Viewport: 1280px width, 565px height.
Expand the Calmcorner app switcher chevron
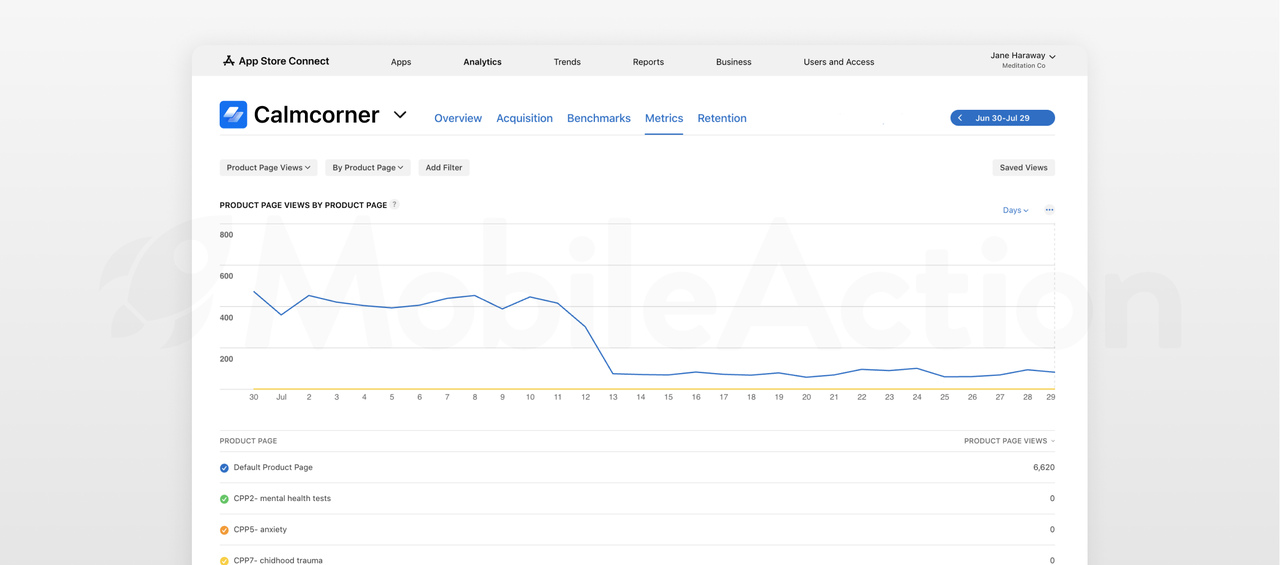[x=400, y=115]
